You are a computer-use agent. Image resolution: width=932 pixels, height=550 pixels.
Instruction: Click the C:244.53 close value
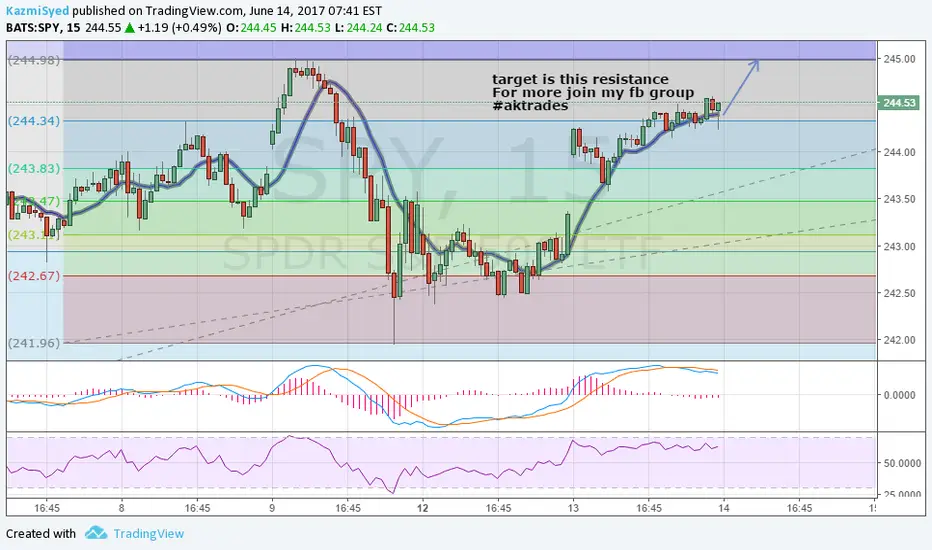coord(411,27)
